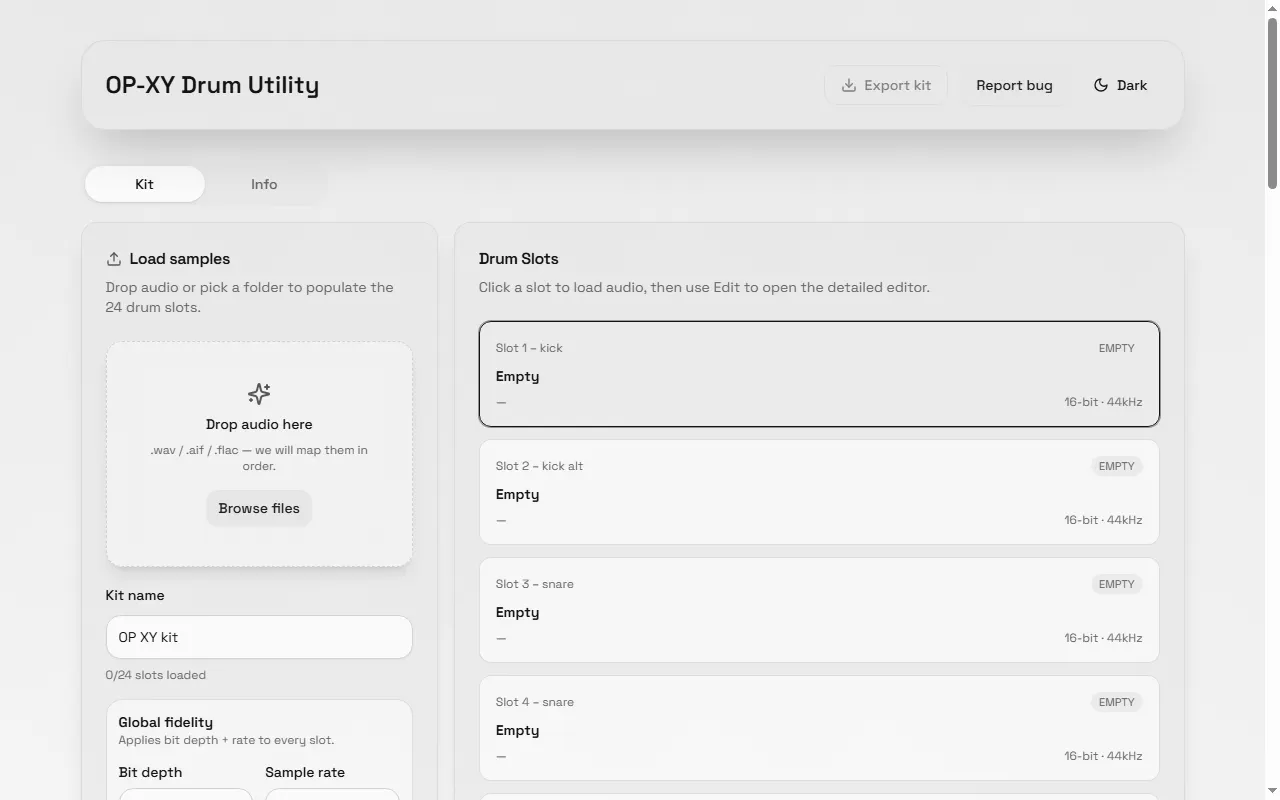The width and height of the screenshot is (1280, 800).
Task: Toggle Dark theme button
Action: click(x=1120, y=85)
